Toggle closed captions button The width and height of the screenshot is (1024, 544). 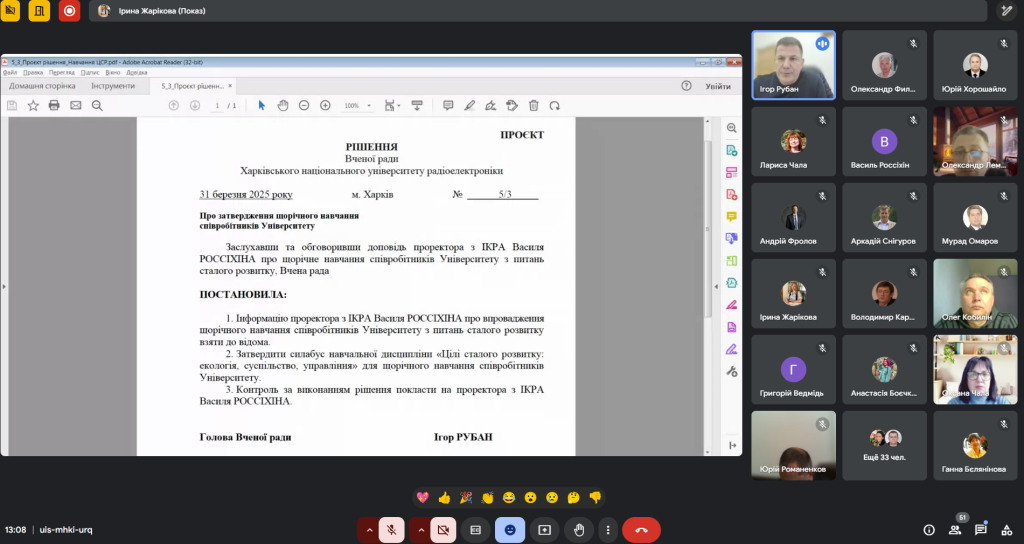coord(476,529)
